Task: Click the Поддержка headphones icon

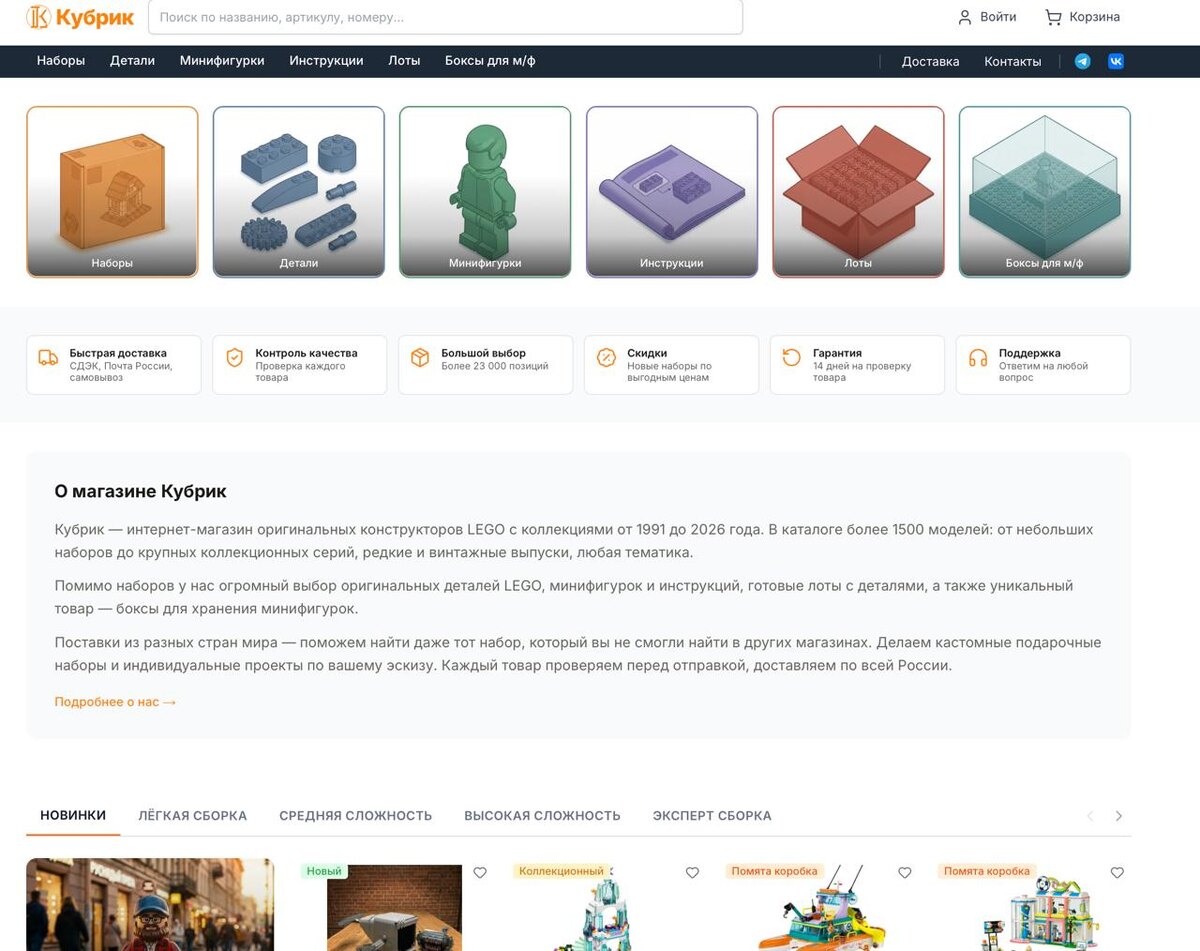Action: pyautogui.click(x=978, y=357)
